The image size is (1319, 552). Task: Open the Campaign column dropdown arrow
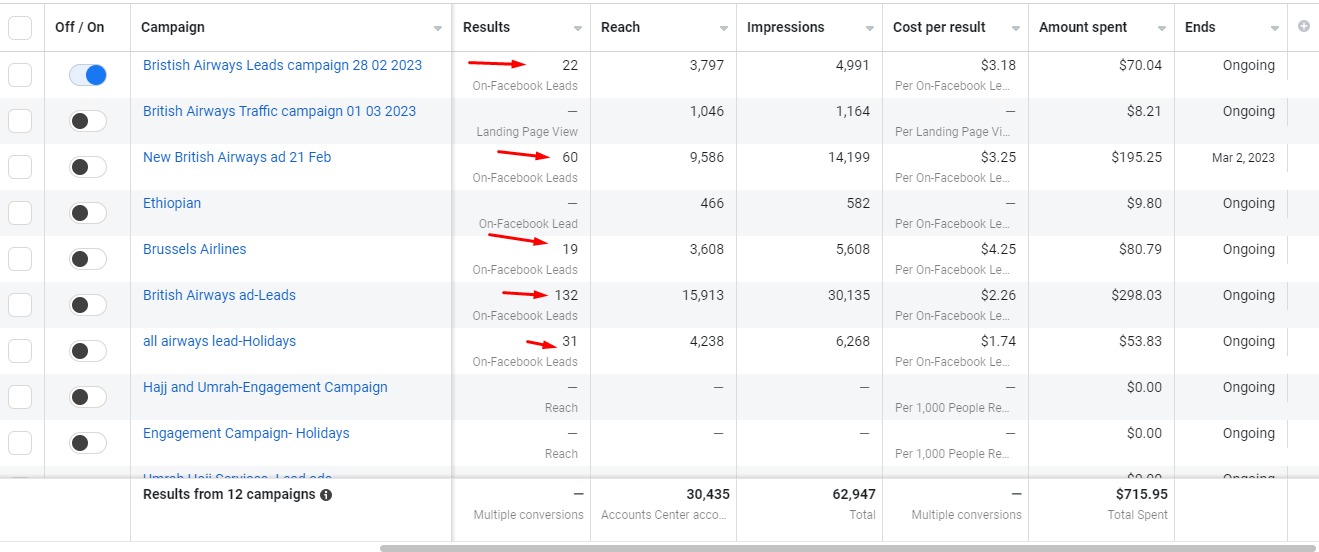[x=438, y=29]
